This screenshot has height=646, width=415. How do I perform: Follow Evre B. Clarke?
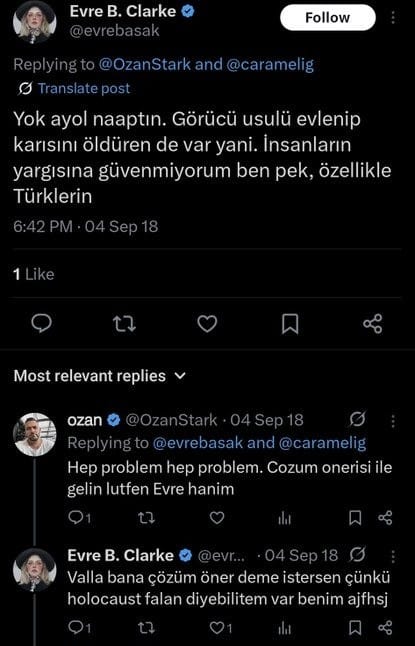328,18
